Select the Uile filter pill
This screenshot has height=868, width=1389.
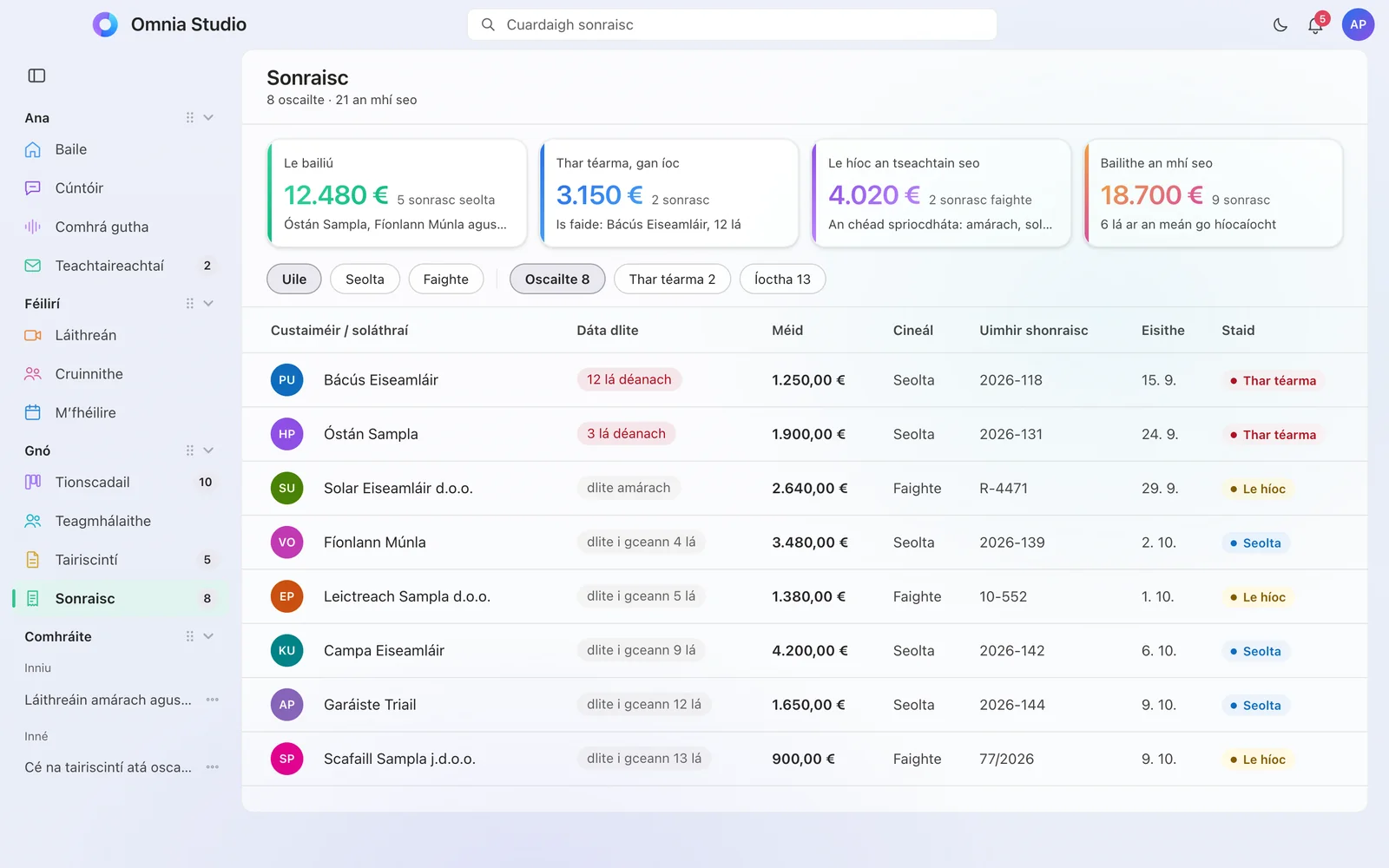(294, 279)
